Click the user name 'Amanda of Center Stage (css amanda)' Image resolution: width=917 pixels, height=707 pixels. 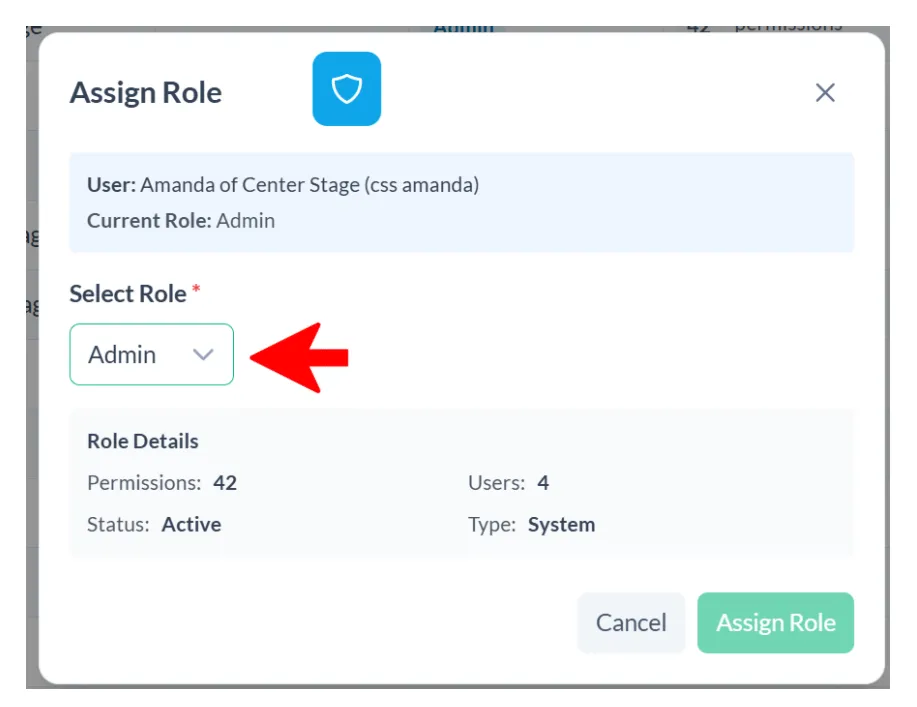tap(309, 185)
